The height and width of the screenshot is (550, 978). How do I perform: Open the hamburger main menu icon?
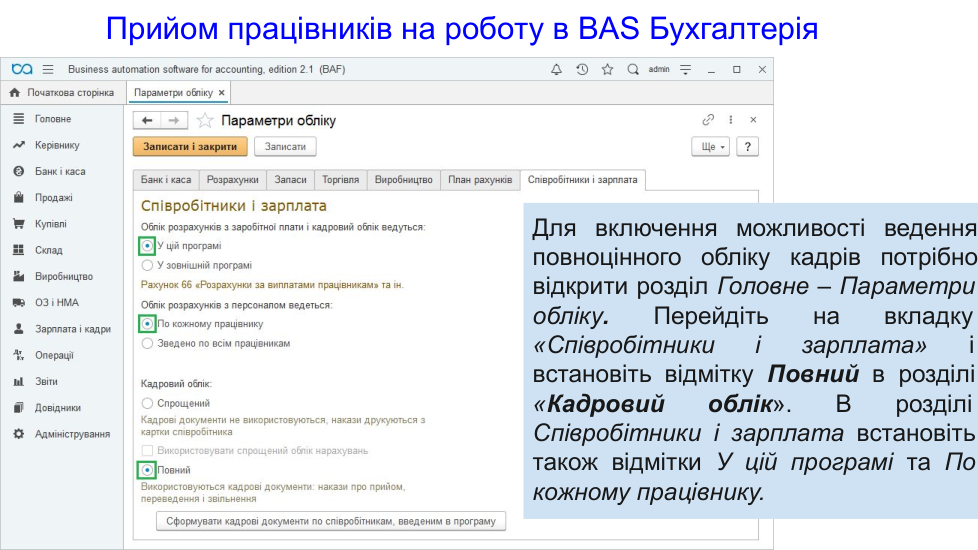click(47, 69)
